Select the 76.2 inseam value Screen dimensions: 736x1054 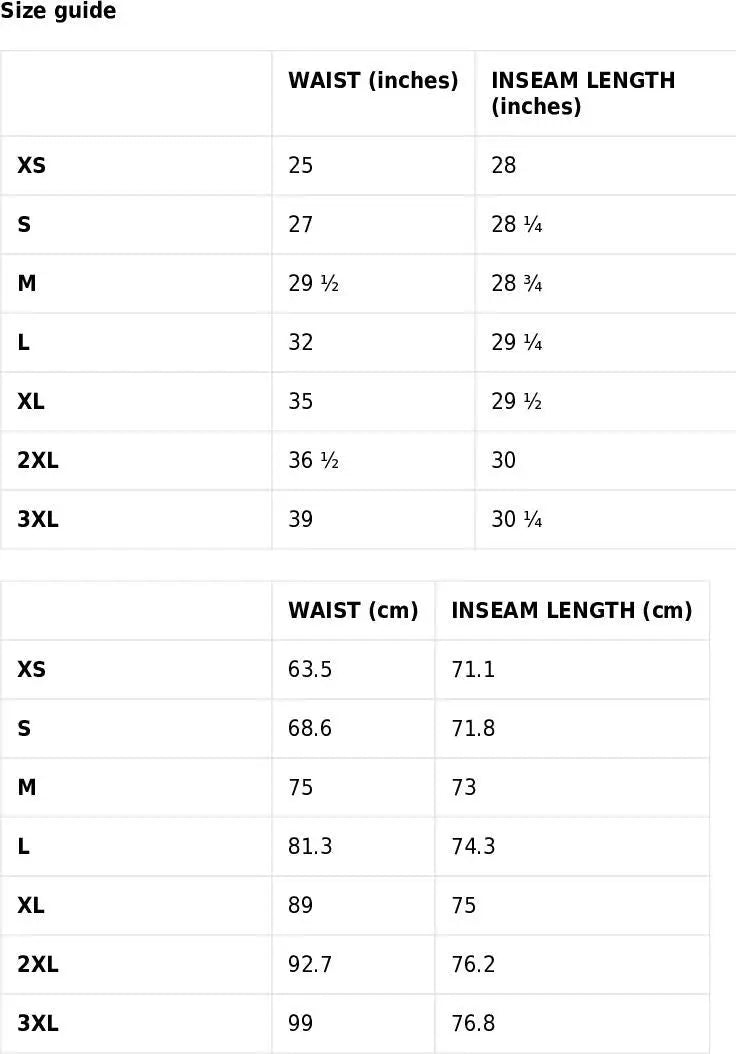click(x=473, y=964)
